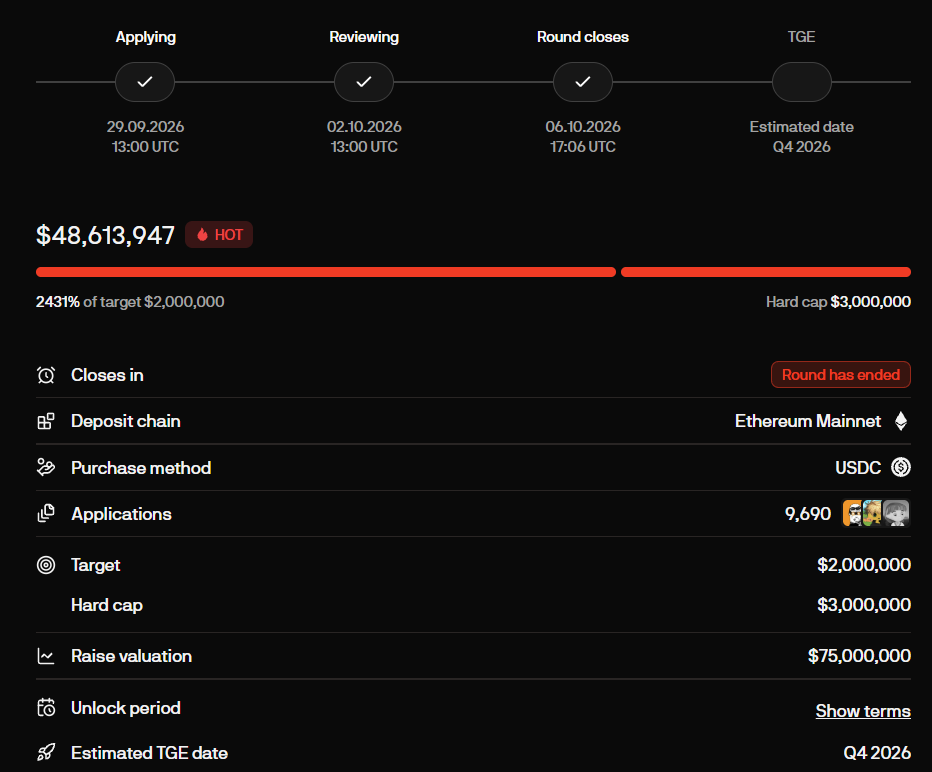This screenshot has height=772, width=932.
Task: Click the 29.09.2026 date under Applying
Action: point(145,127)
